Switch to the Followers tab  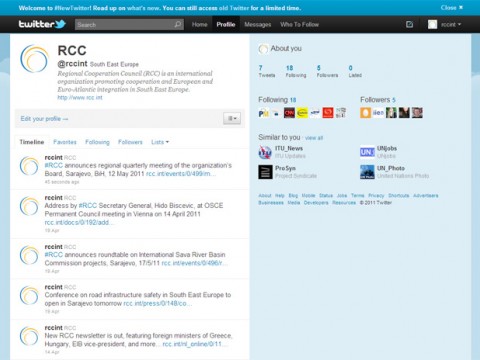130,142
